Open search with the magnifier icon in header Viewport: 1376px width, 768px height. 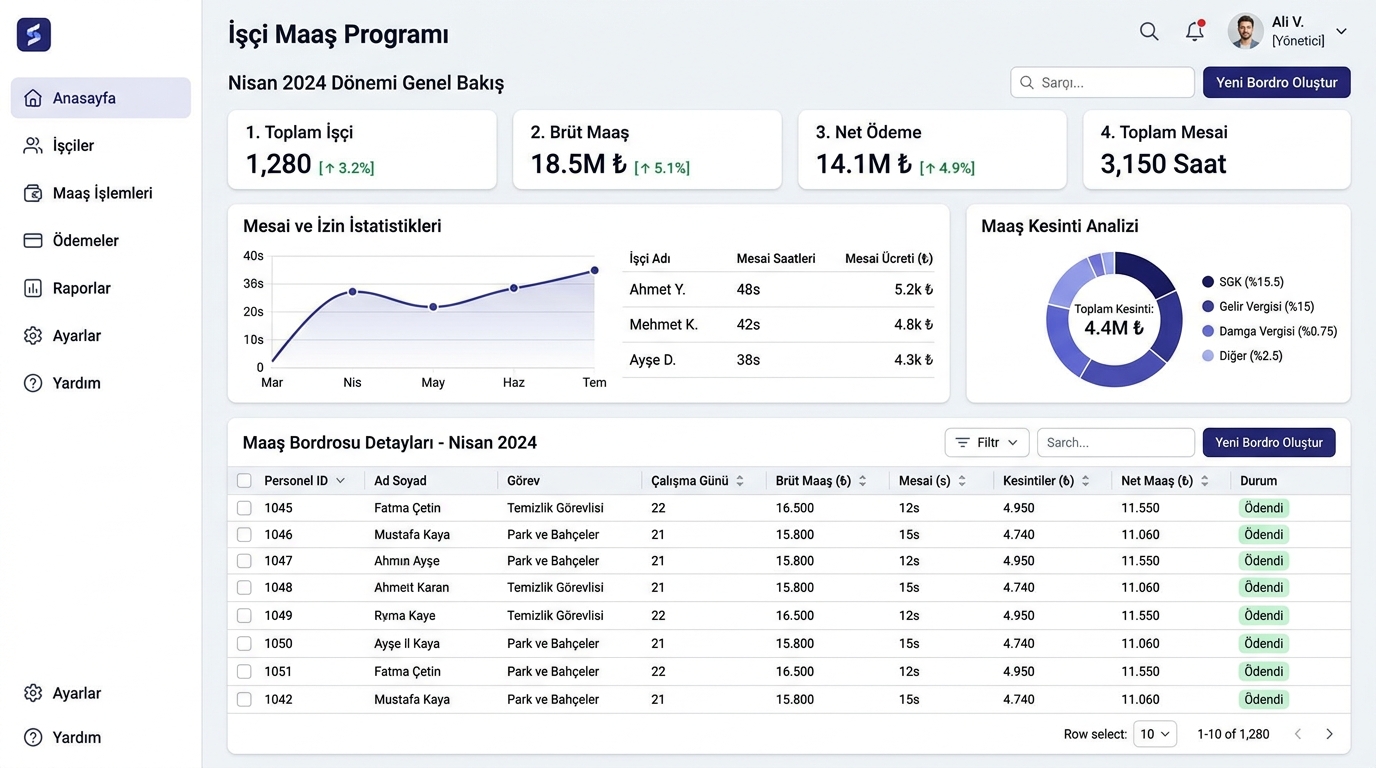1149,31
